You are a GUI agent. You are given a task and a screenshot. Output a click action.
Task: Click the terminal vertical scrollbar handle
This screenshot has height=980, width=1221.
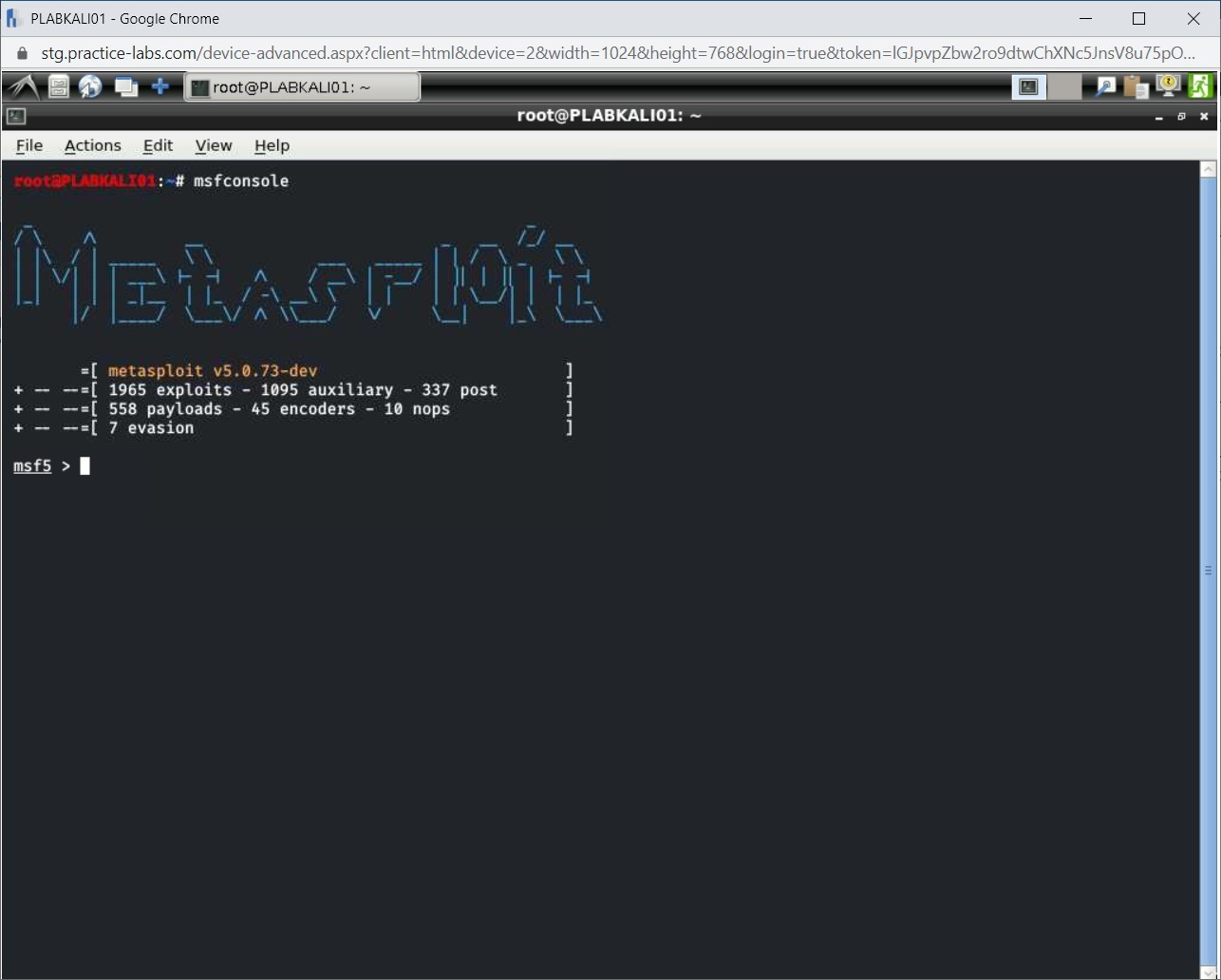pyautogui.click(x=1208, y=570)
